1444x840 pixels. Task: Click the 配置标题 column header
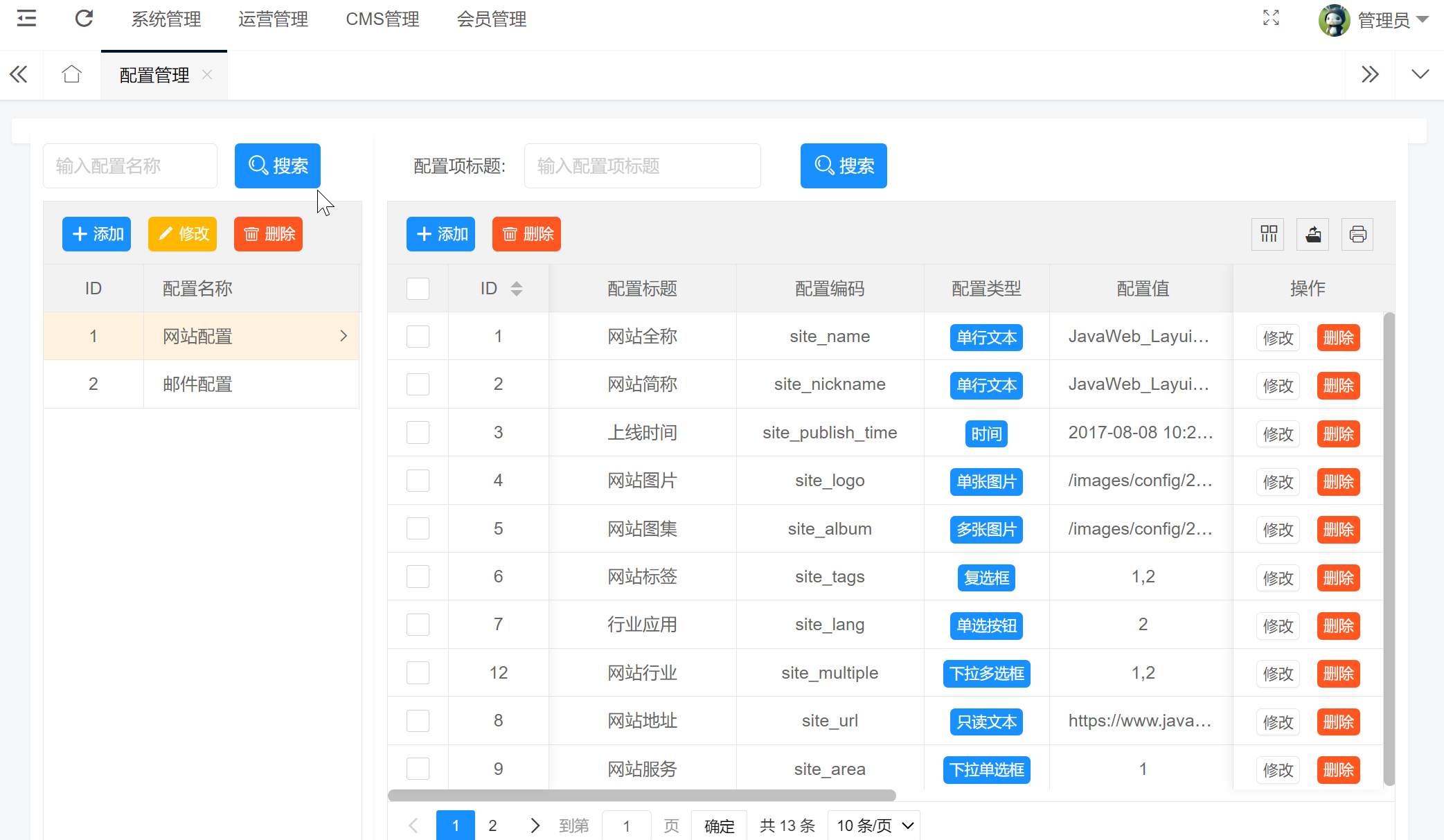pyautogui.click(x=643, y=289)
